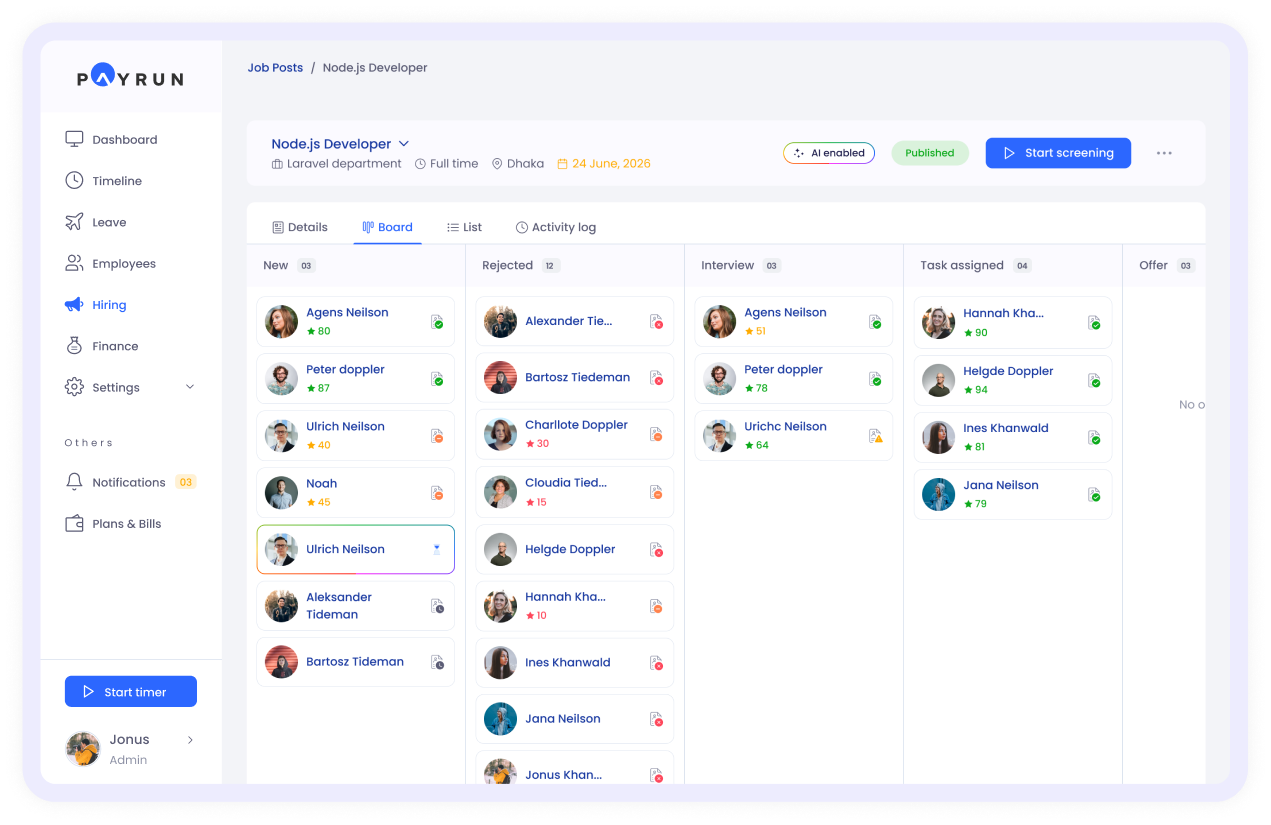The image size is (1271, 825).
Task: Expand the Settings menu chevron
Action: [190, 387]
